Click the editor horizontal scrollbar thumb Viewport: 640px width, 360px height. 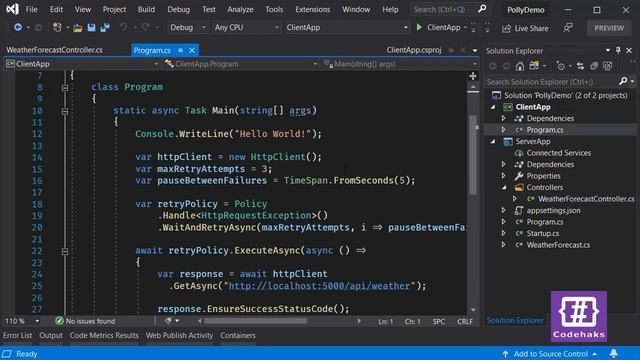coord(256,321)
